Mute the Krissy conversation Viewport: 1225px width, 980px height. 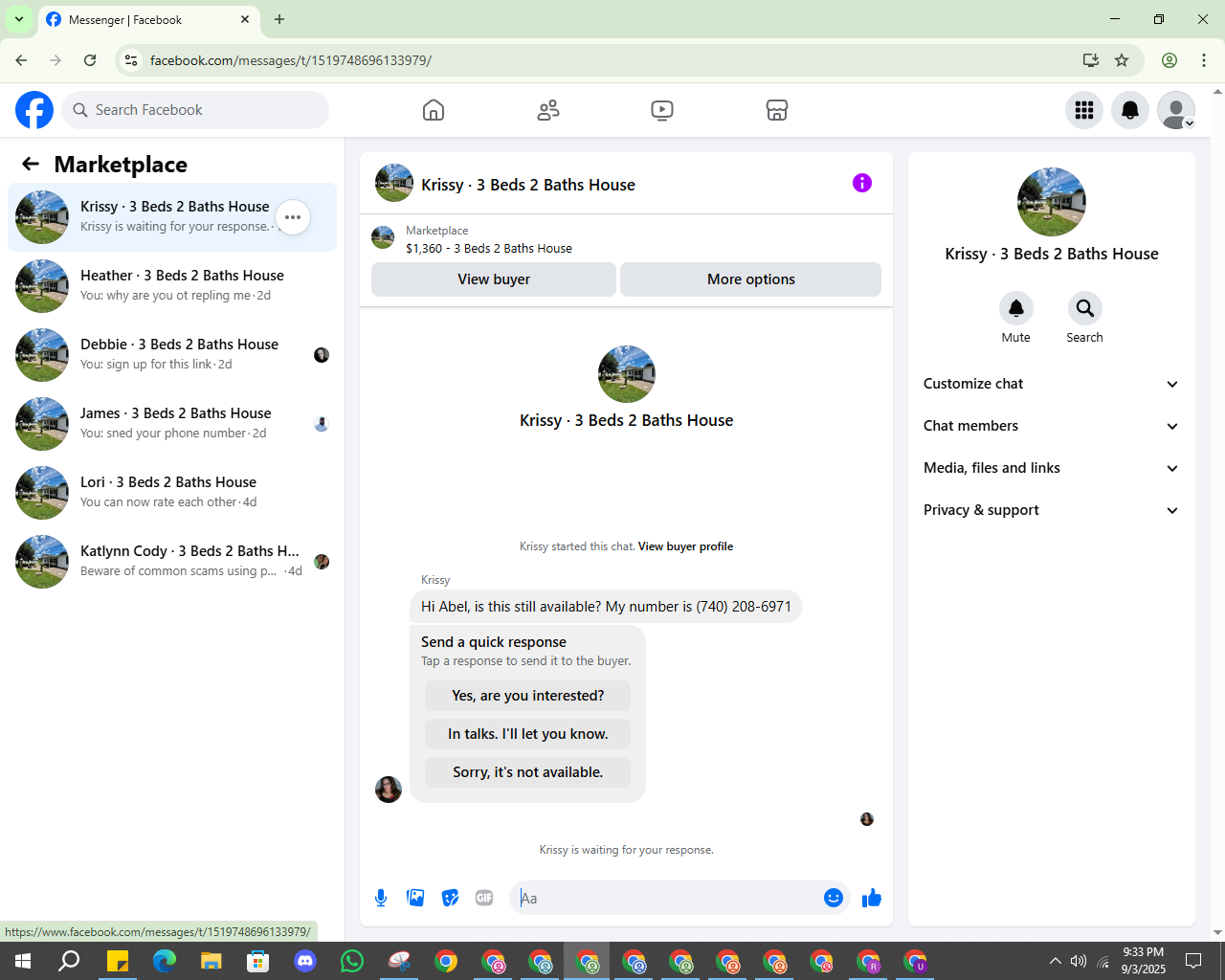pos(1016,308)
